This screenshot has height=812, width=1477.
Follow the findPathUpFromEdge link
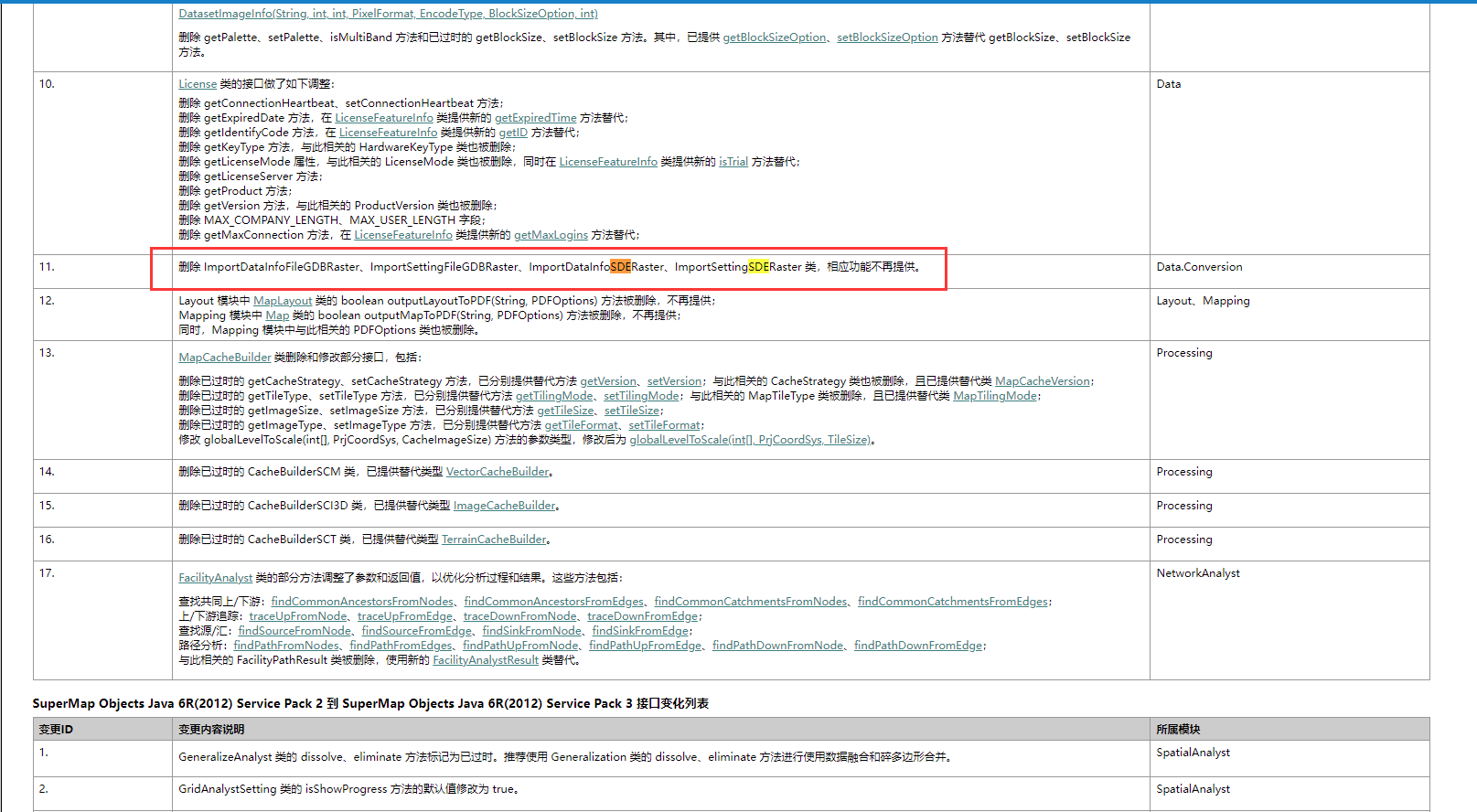[646, 646]
